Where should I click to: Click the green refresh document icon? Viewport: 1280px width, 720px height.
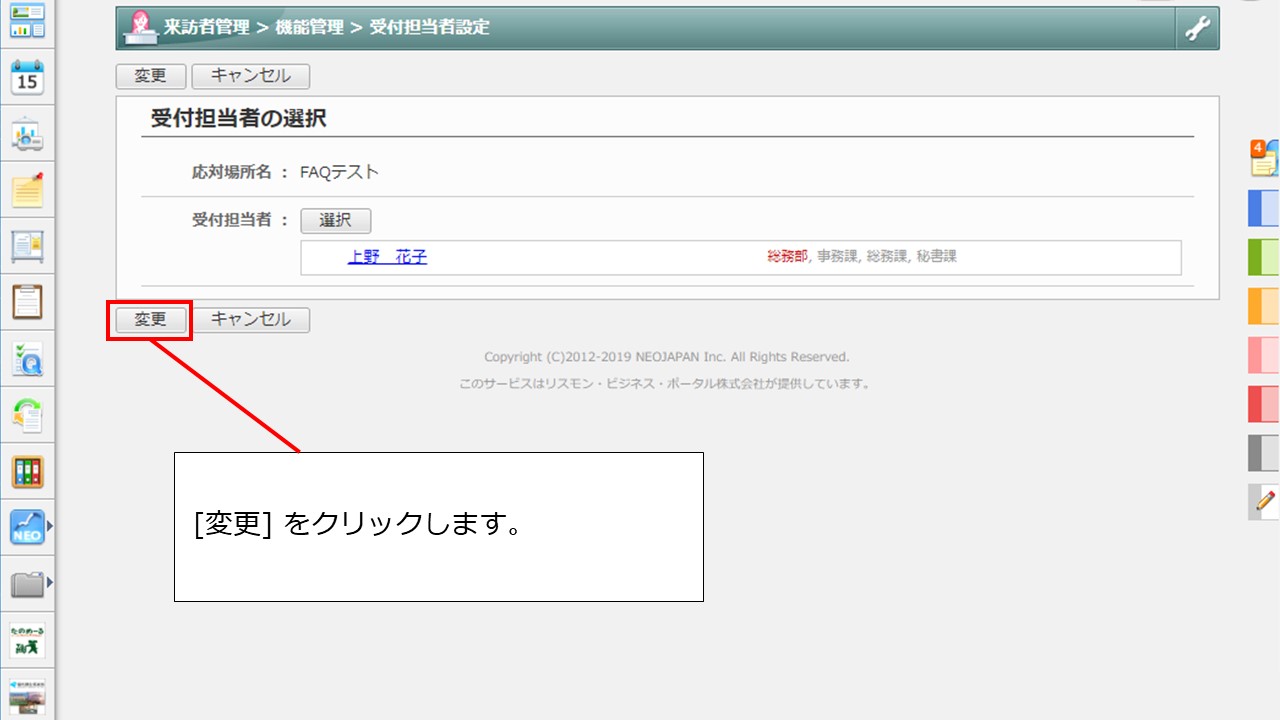coord(27,414)
